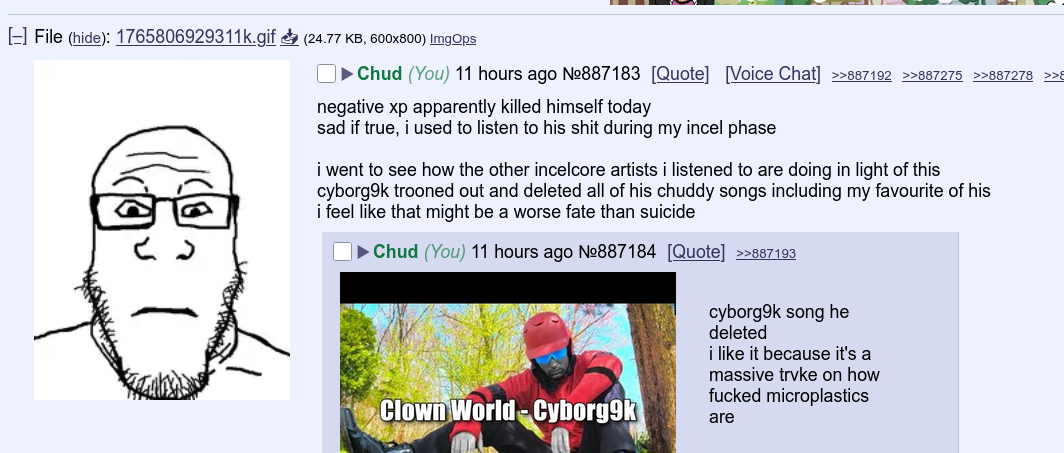Screen dimensions: 1064x453
Task: Click the hide file link
Action: point(86,39)
